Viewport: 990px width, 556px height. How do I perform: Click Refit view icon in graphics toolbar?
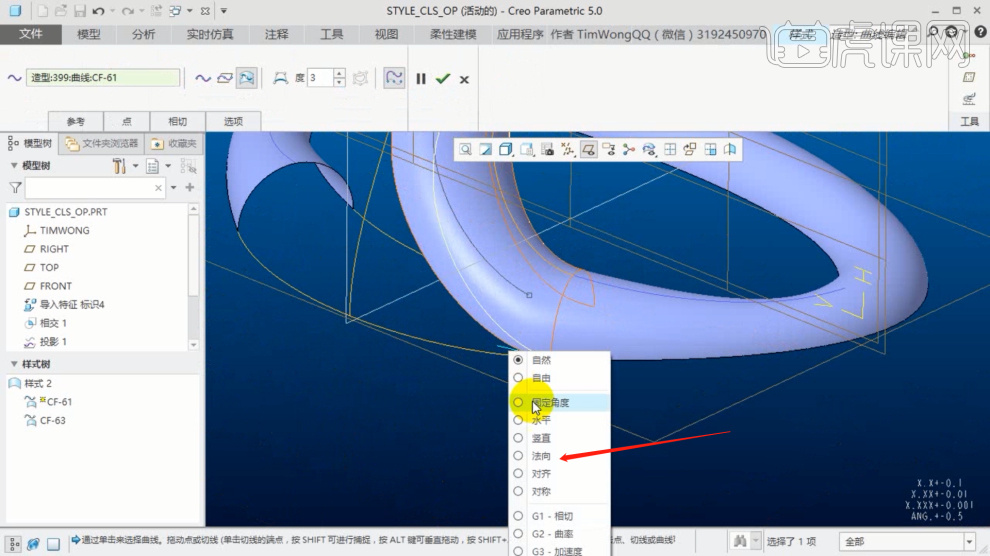(465, 150)
